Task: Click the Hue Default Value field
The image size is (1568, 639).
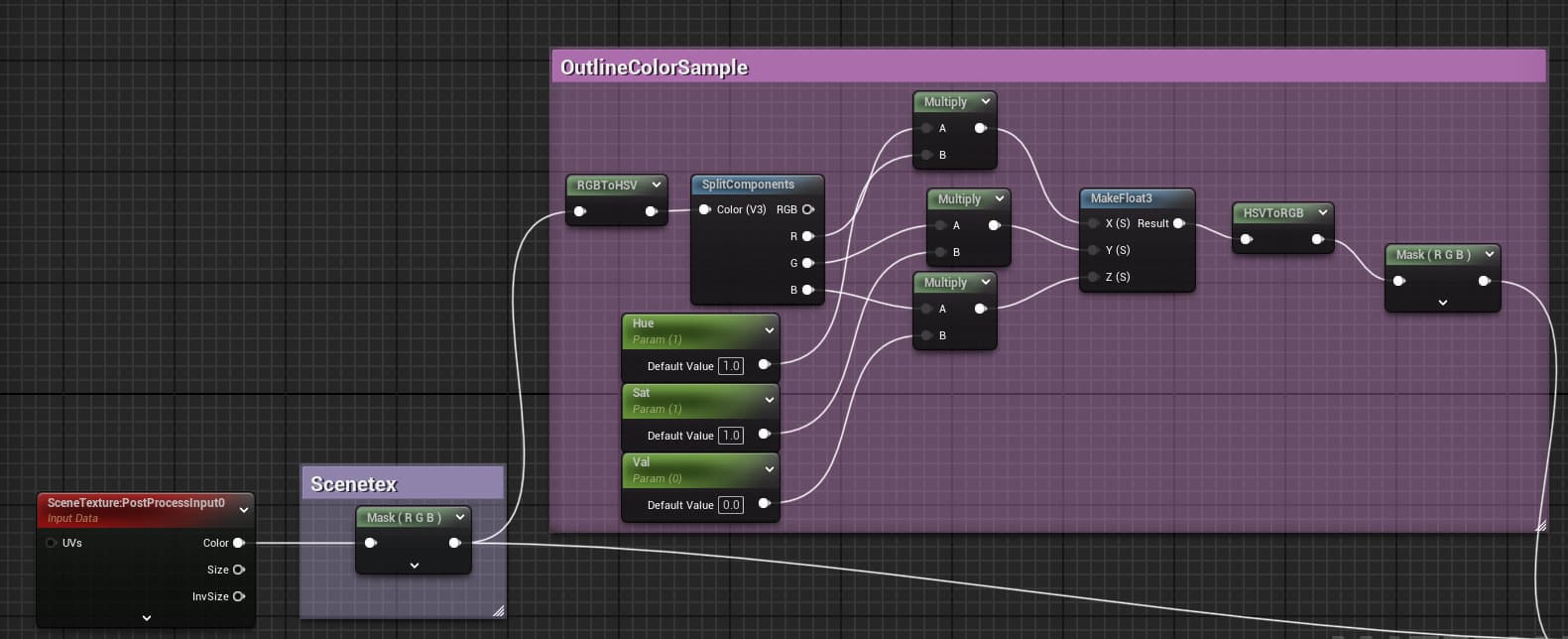Action: pyautogui.click(x=731, y=366)
